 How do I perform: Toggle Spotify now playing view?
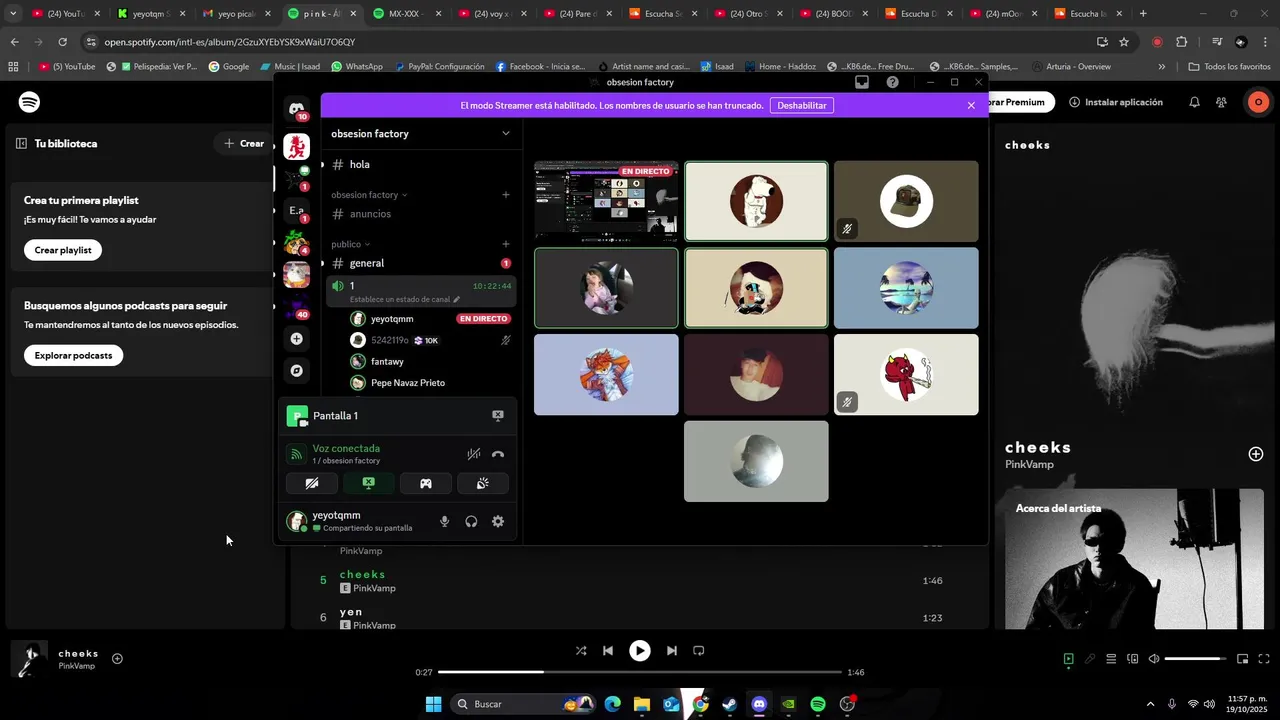[1068, 659]
